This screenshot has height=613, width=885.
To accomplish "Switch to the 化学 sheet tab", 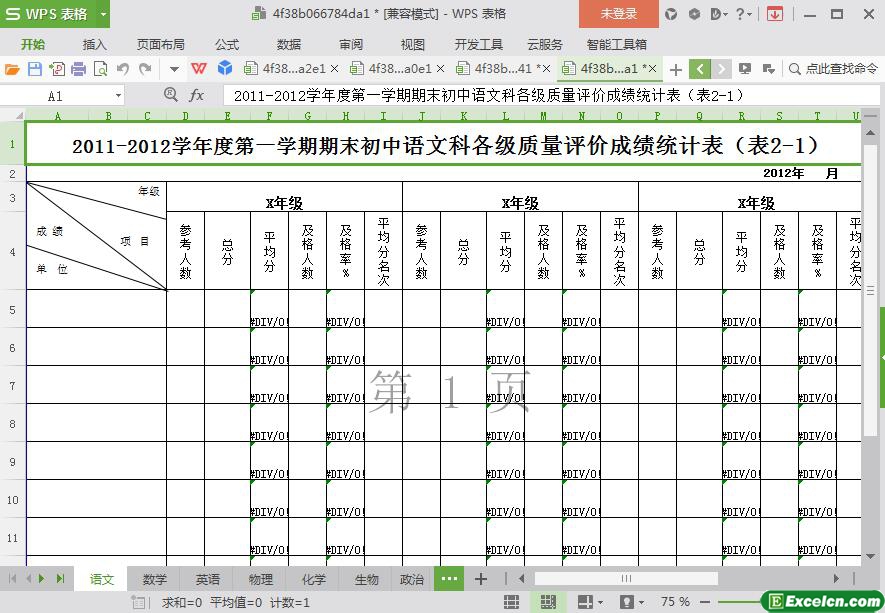I will point(313,579).
